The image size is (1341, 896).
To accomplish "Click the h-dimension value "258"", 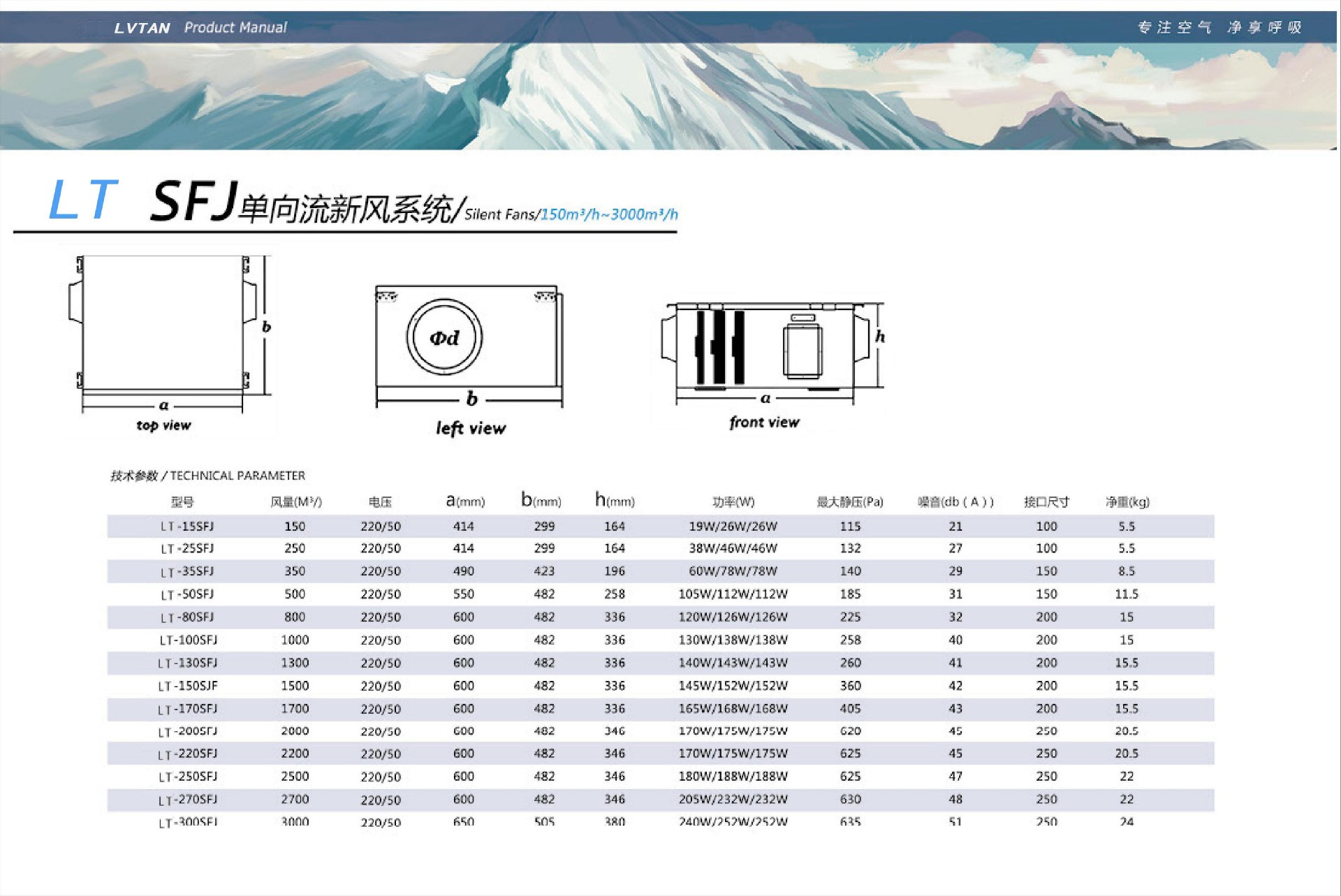I will [615, 594].
